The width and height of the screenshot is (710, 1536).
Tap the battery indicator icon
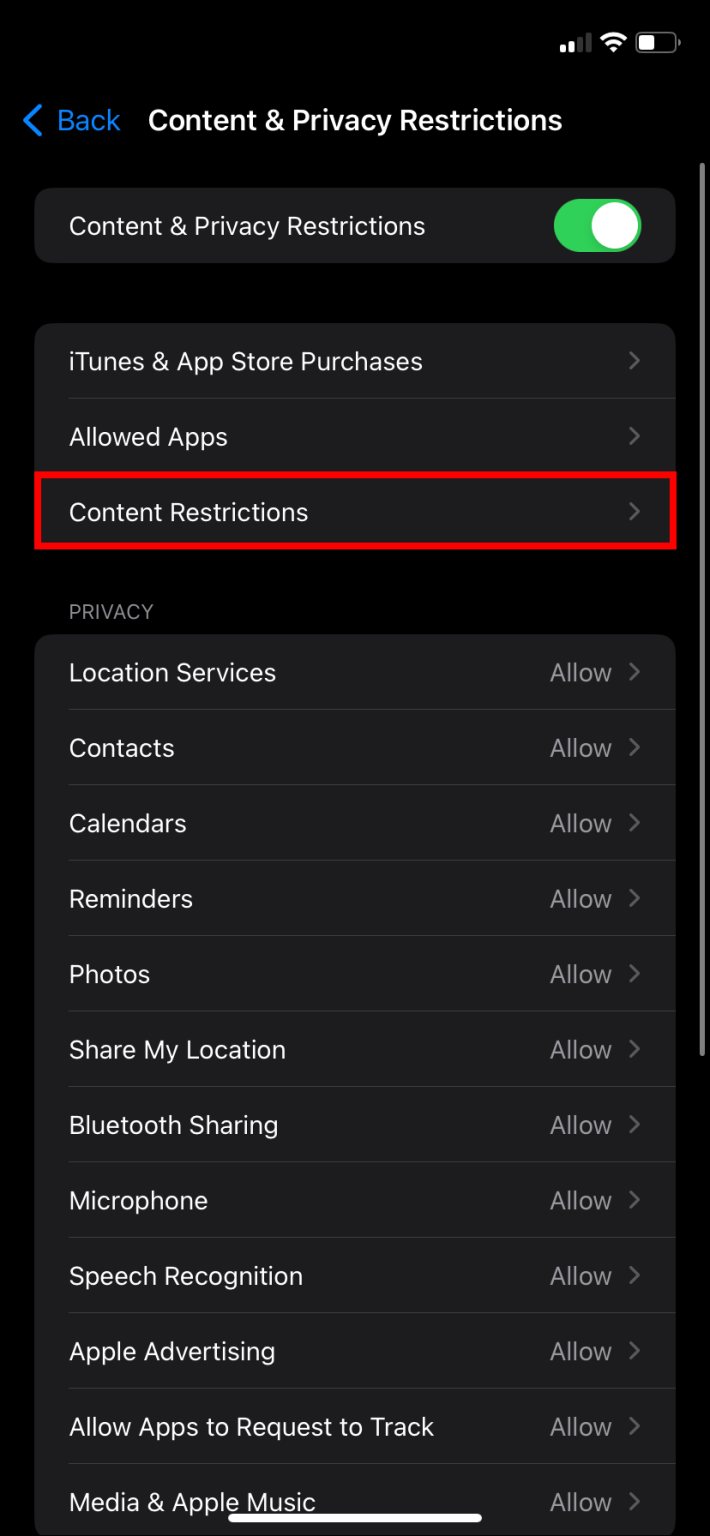[x=659, y=42]
